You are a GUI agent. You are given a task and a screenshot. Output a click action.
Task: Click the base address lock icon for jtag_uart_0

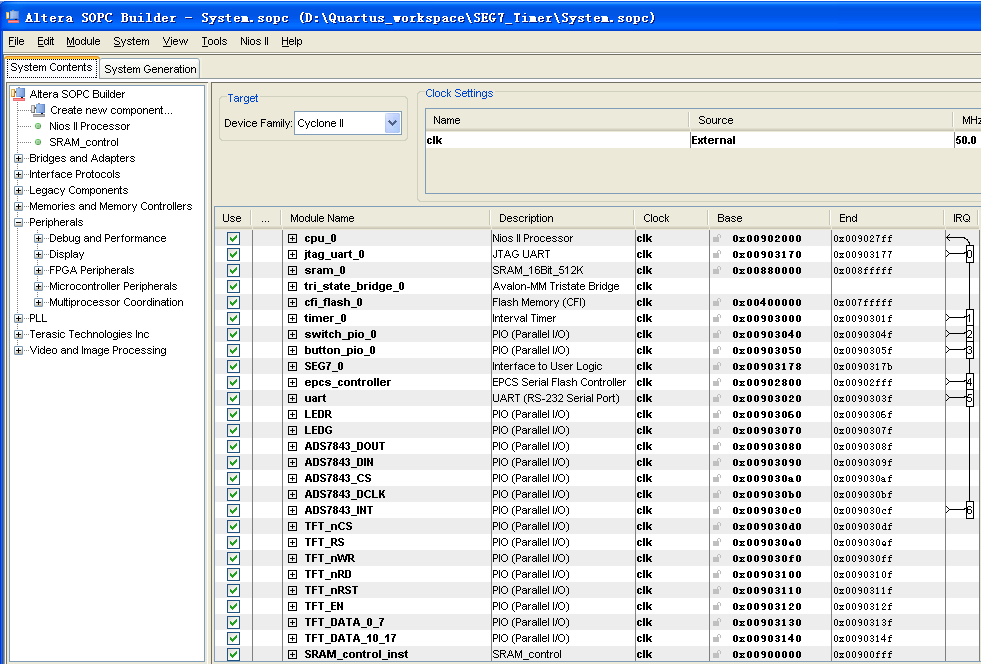pos(717,255)
